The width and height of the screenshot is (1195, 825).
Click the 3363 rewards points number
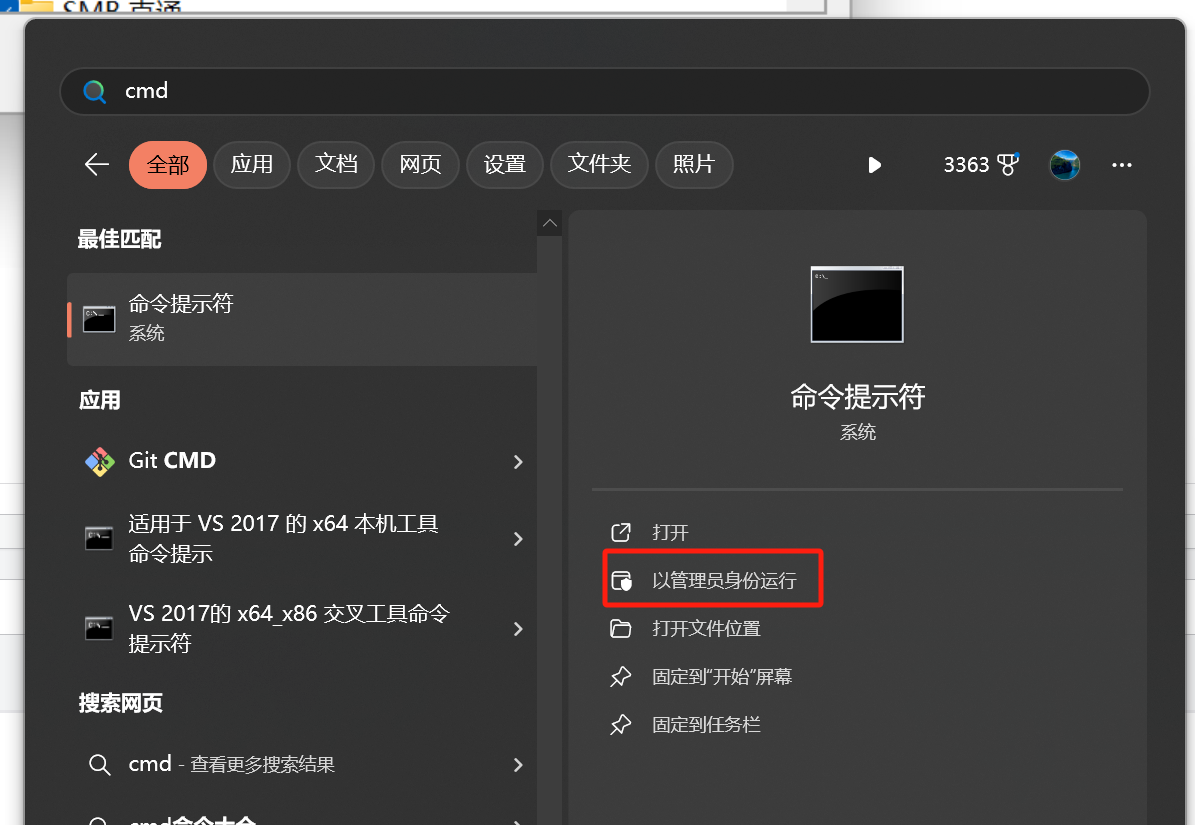(966, 165)
